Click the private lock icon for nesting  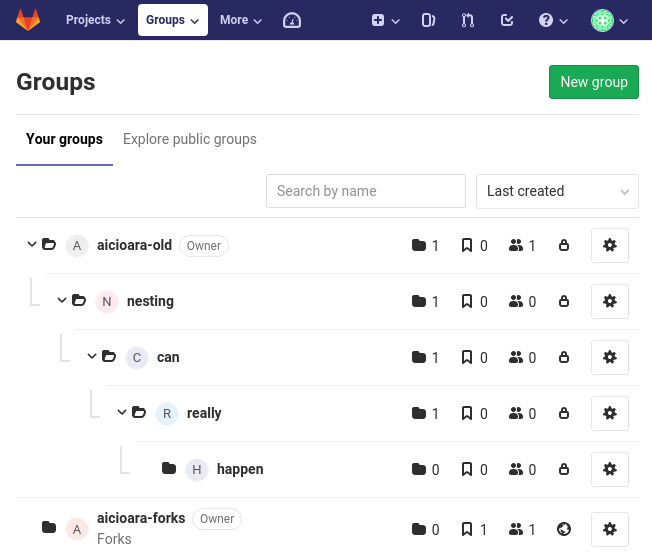click(564, 301)
